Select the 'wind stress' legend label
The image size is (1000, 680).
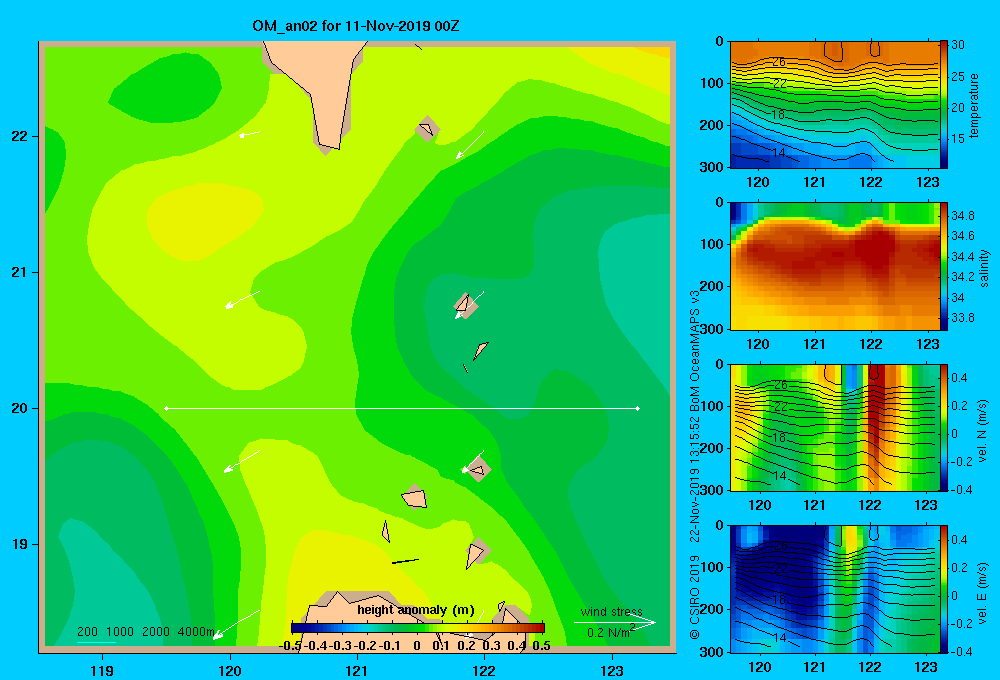click(611, 611)
